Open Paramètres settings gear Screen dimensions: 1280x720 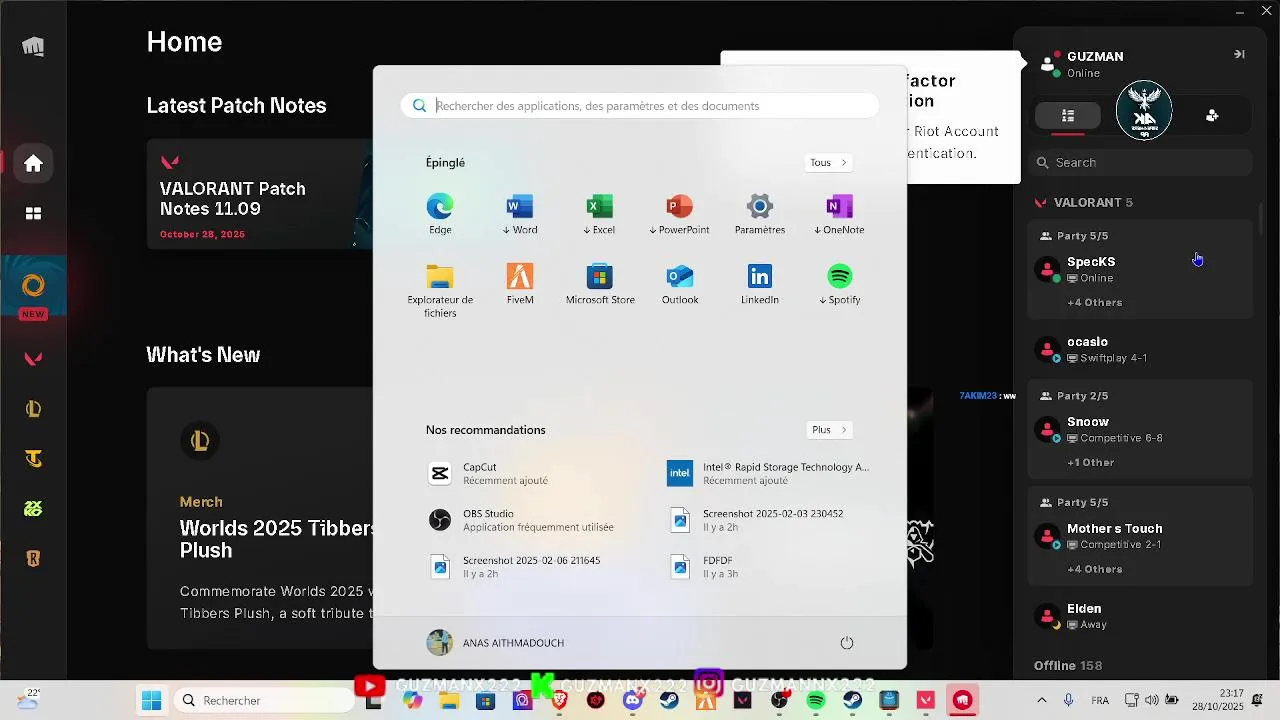[x=760, y=214]
